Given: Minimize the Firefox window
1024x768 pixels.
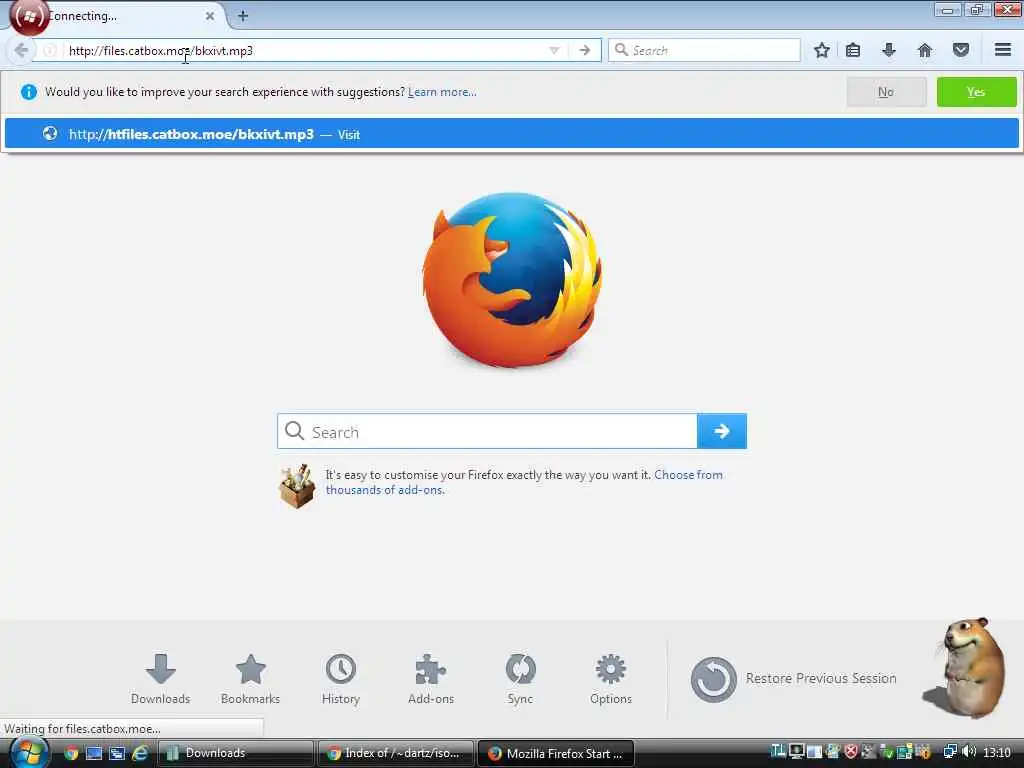Looking at the screenshot, I should pos(948,10).
